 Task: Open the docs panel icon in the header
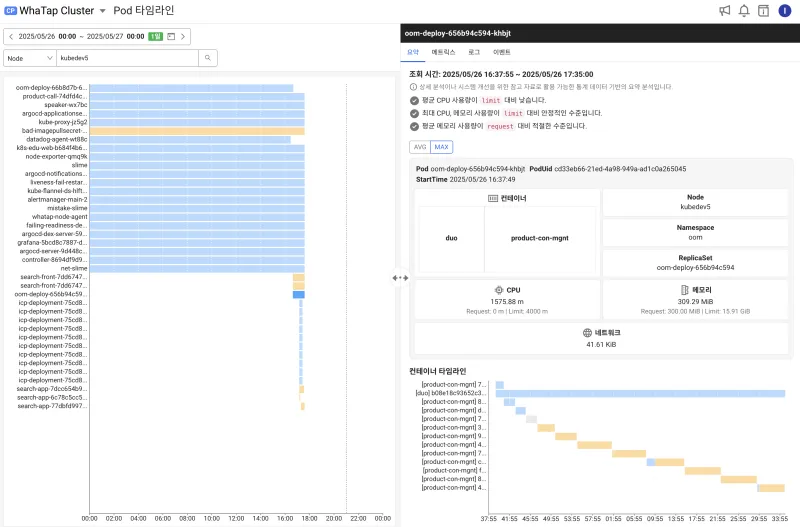pyautogui.click(x=763, y=11)
